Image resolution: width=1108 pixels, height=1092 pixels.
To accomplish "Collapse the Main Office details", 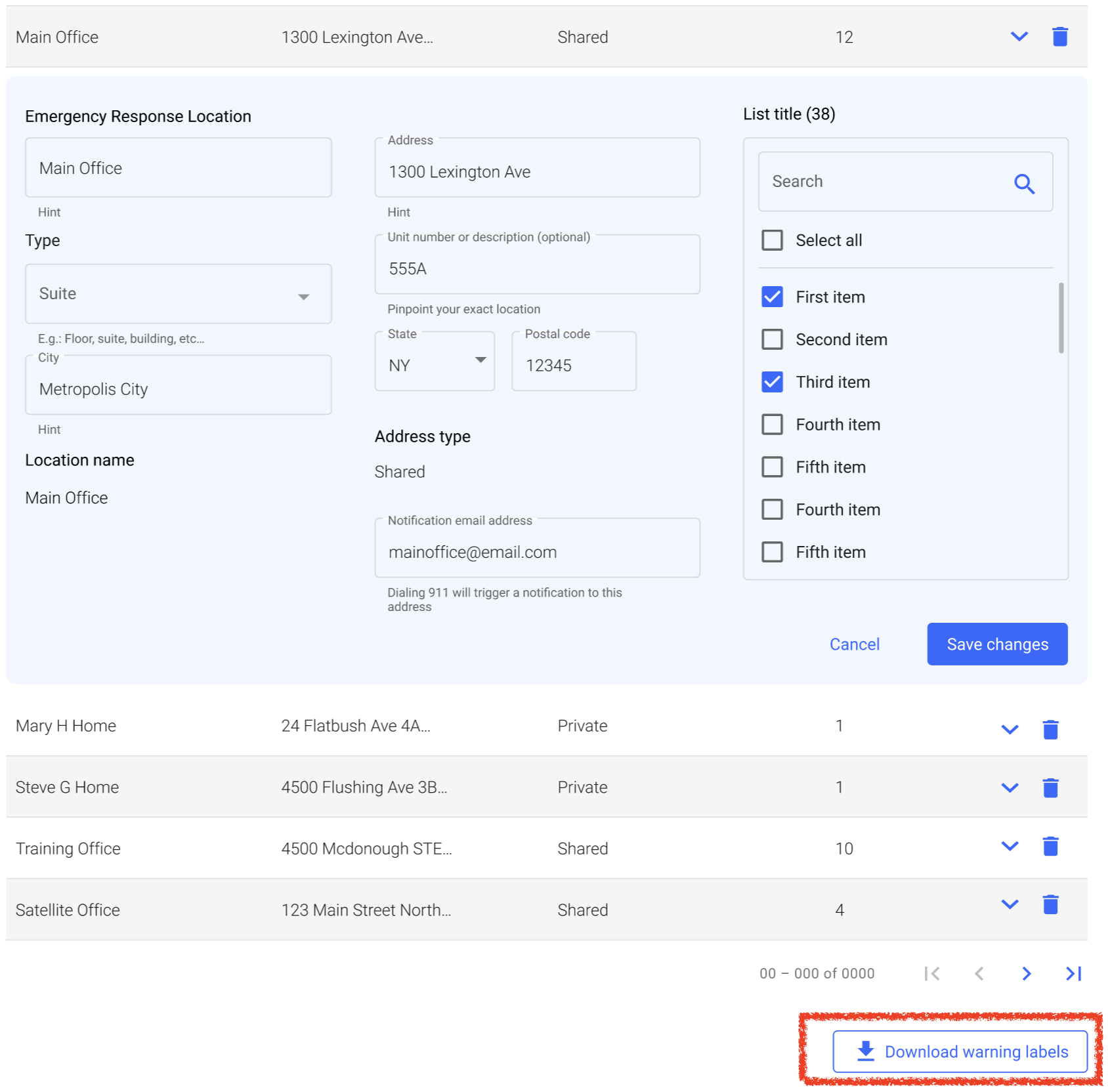I will coord(1019,37).
